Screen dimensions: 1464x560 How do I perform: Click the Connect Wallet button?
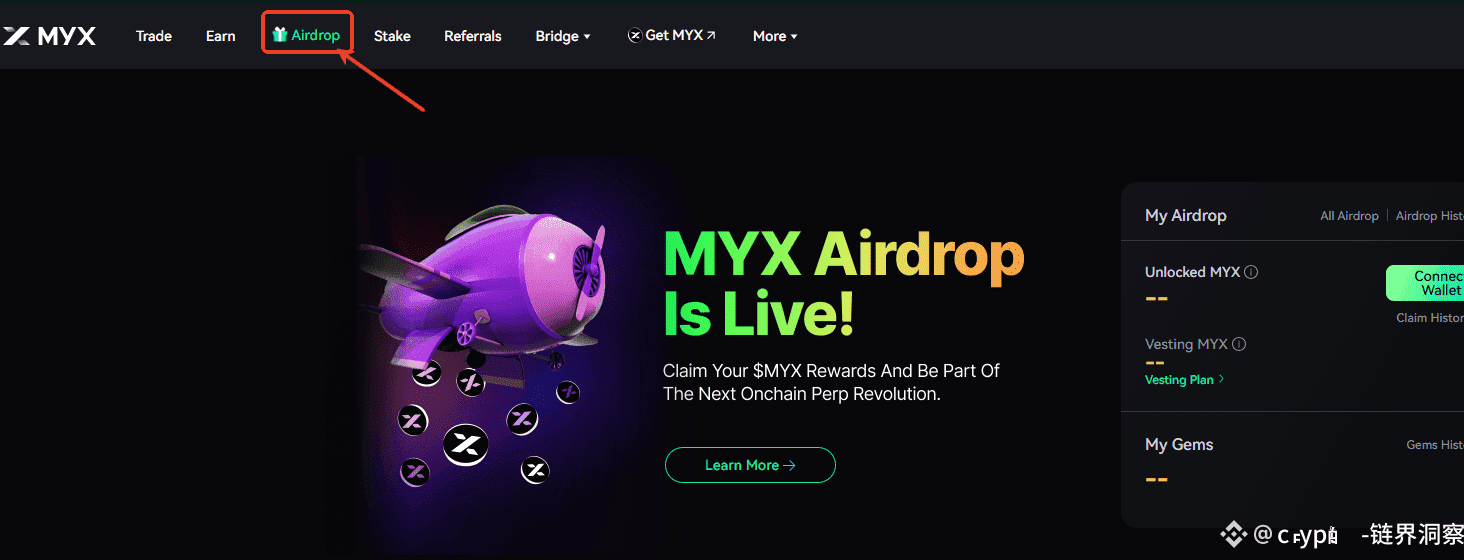tap(1425, 283)
